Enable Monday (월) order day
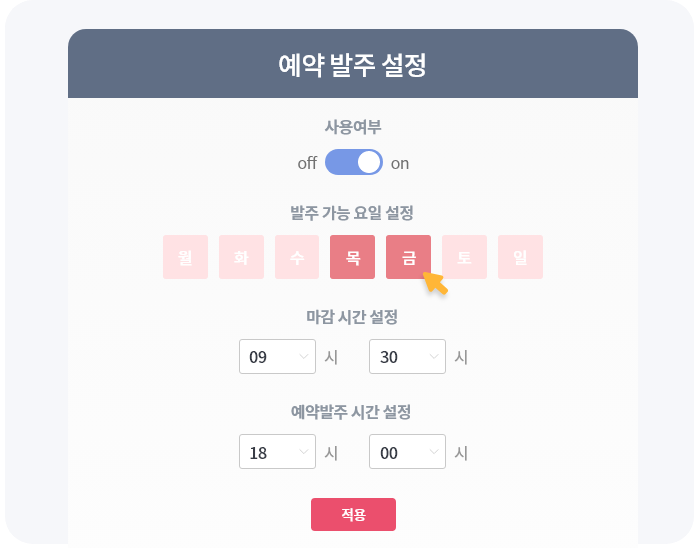Viewport: 699px width, 548px height. coord(185,257)
